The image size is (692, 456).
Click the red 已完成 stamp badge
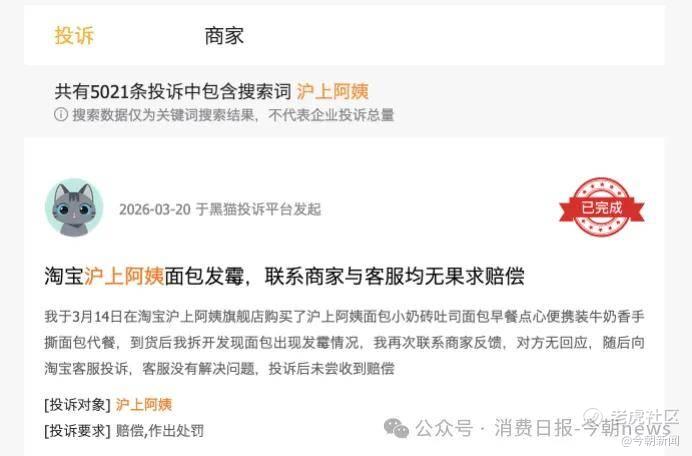point(602,207)
